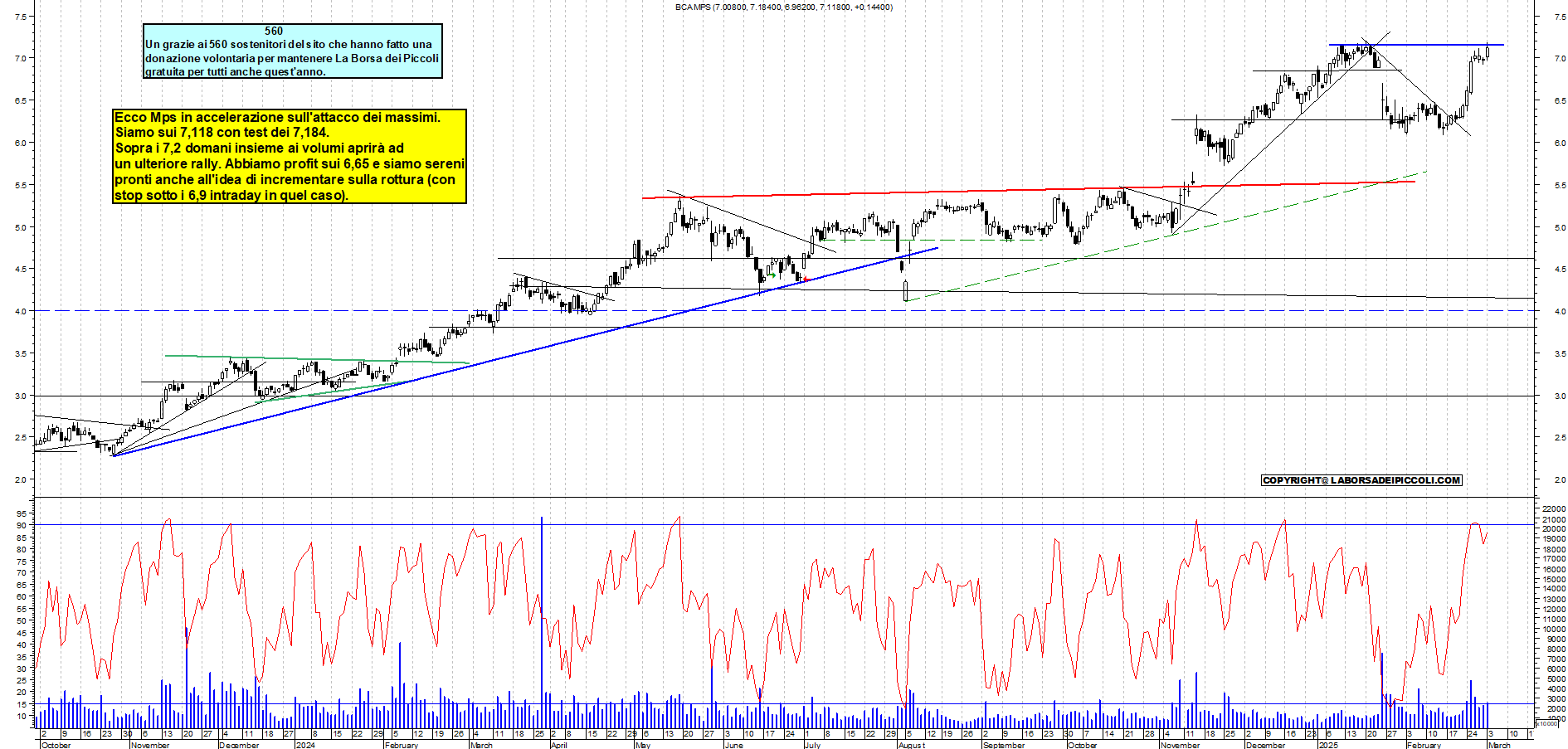Click the '95' oscillator scale label
The height and width of the screenshot is (749, 1568).
(x=21, y=513)
